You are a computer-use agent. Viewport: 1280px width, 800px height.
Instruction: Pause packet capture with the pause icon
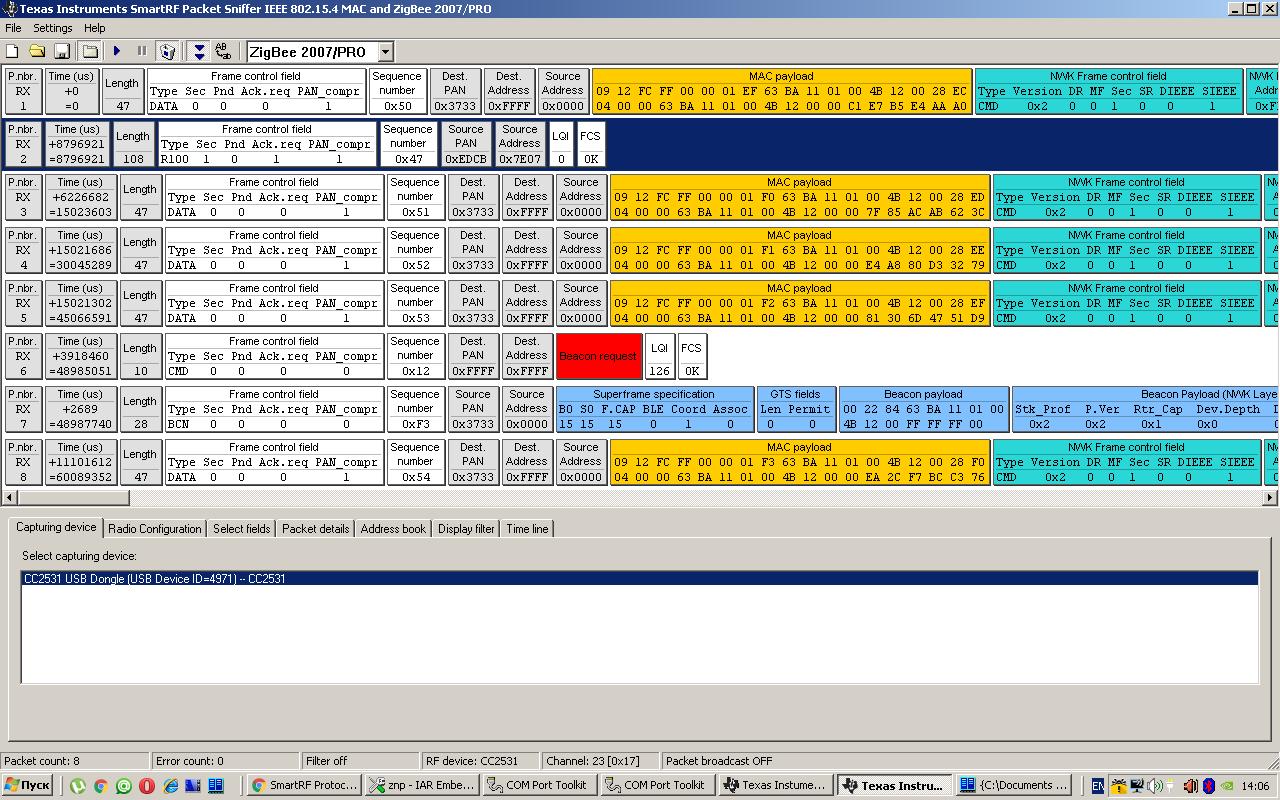142,51
